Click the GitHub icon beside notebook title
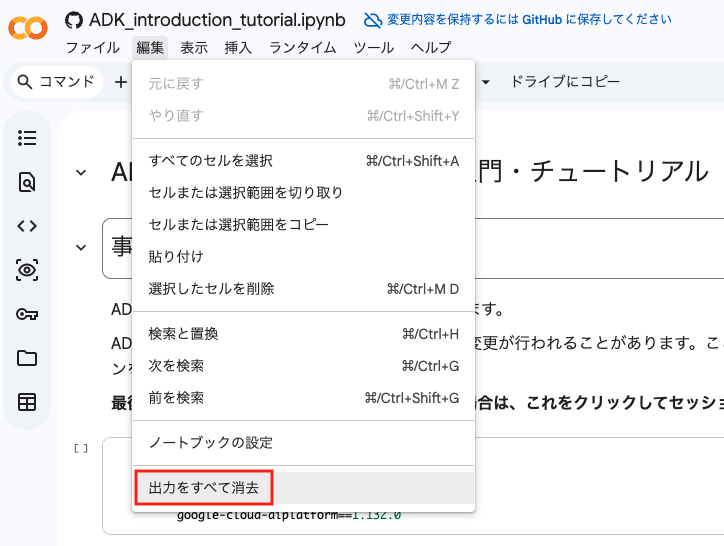This screenshot has width=724, height=546. click(74, 20)
